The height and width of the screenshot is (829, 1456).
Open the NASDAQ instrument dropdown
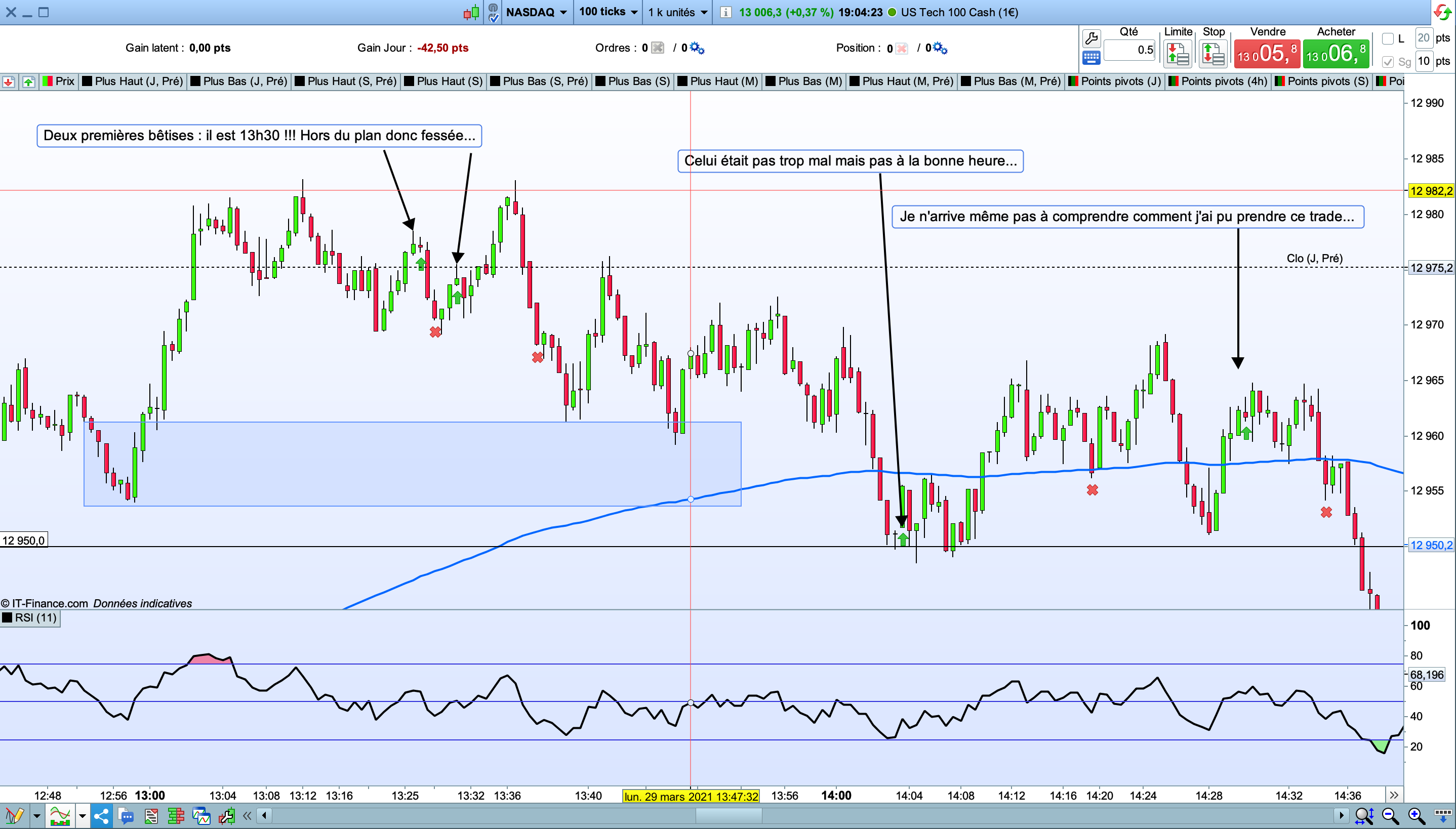click(x=536, y=12)
